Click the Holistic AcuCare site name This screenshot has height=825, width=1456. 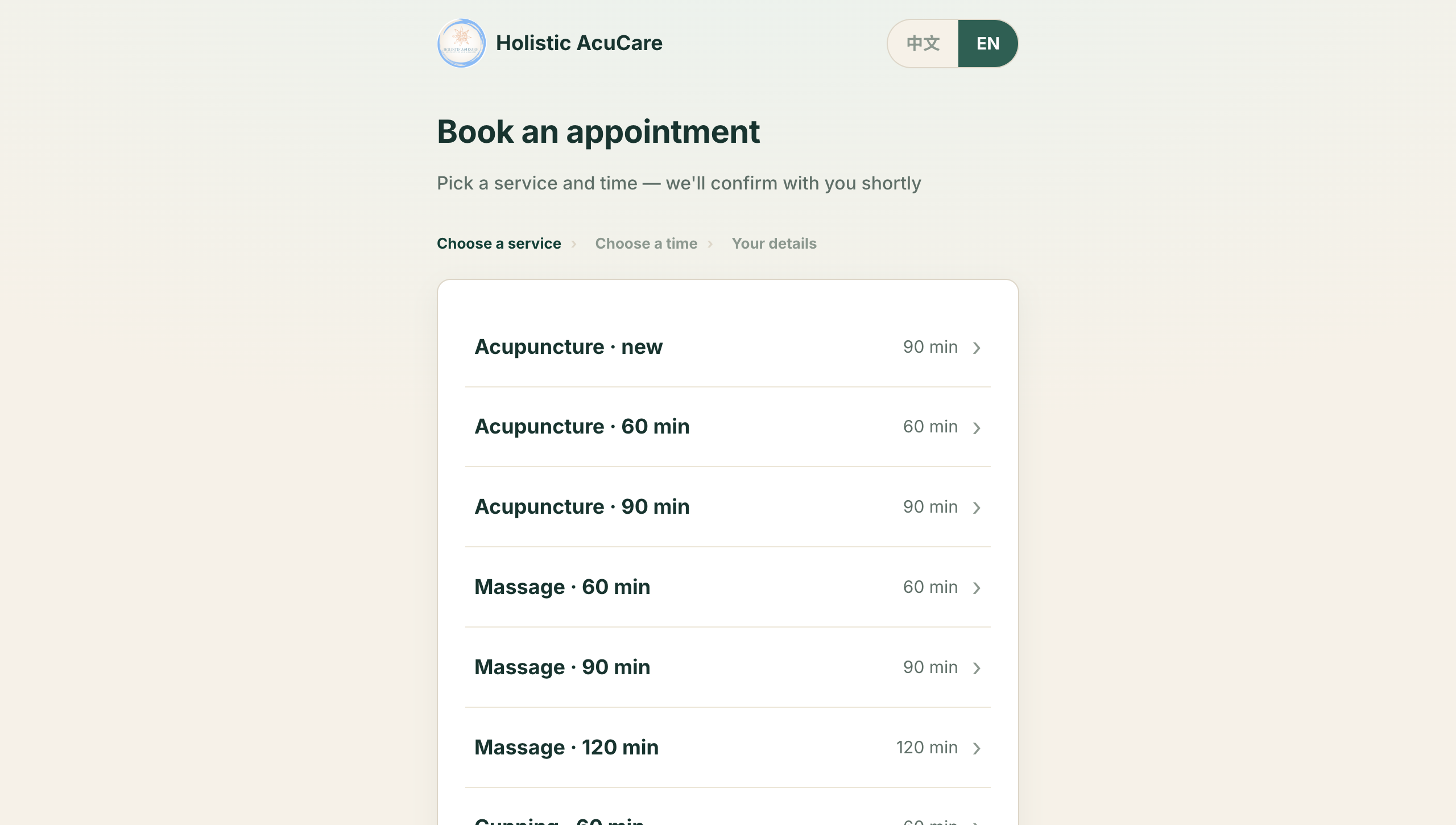point(579,43)
